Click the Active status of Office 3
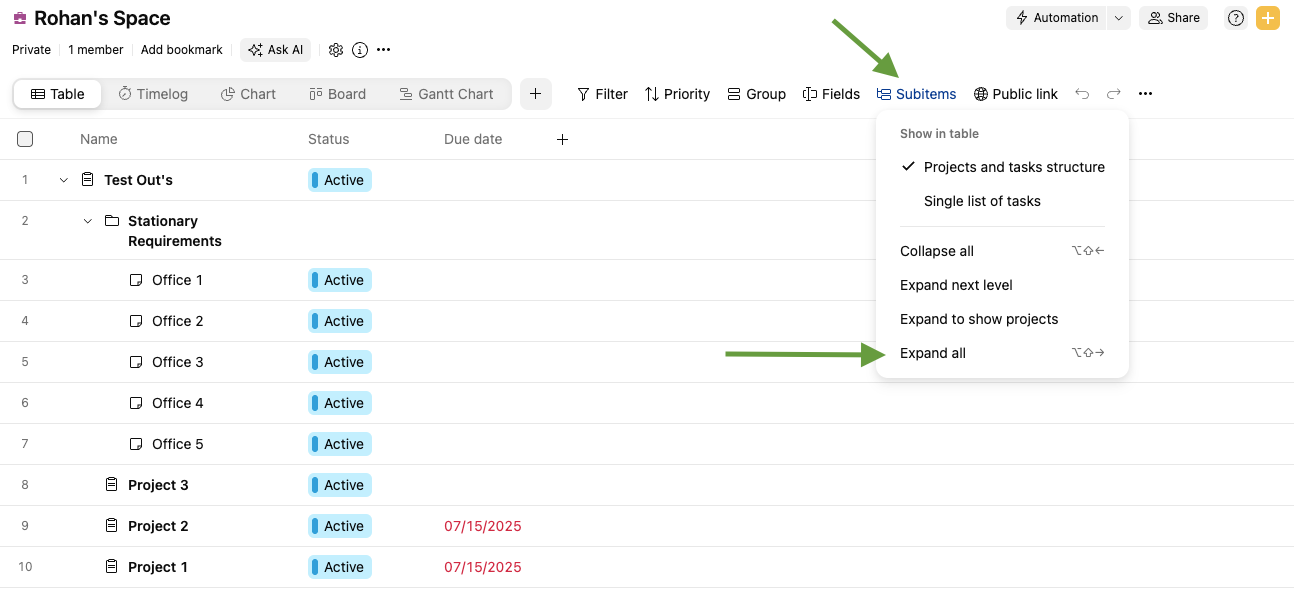This screenshot has width=1294, height=589. pos(340,362)
